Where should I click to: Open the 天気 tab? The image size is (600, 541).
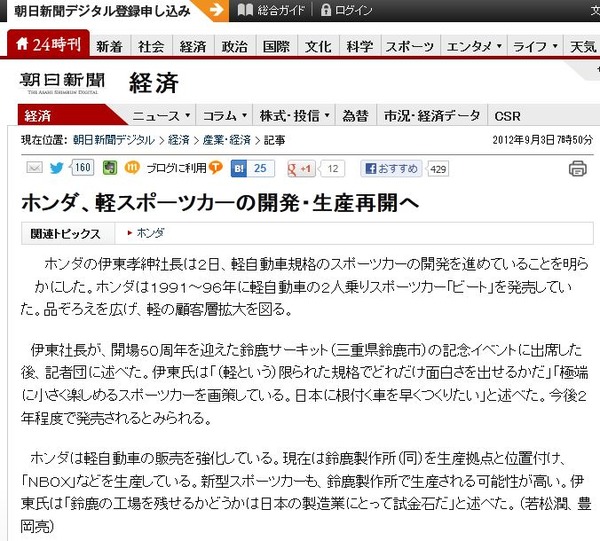tap(583, 46)
